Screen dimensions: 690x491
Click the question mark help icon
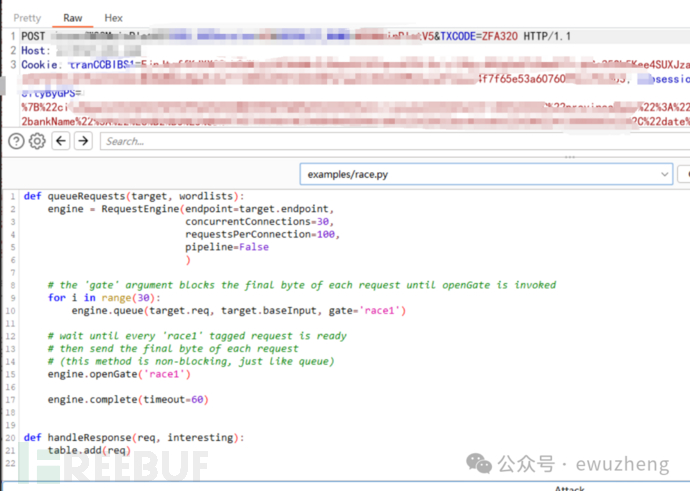pyautogui.click(x=16, y=141)
